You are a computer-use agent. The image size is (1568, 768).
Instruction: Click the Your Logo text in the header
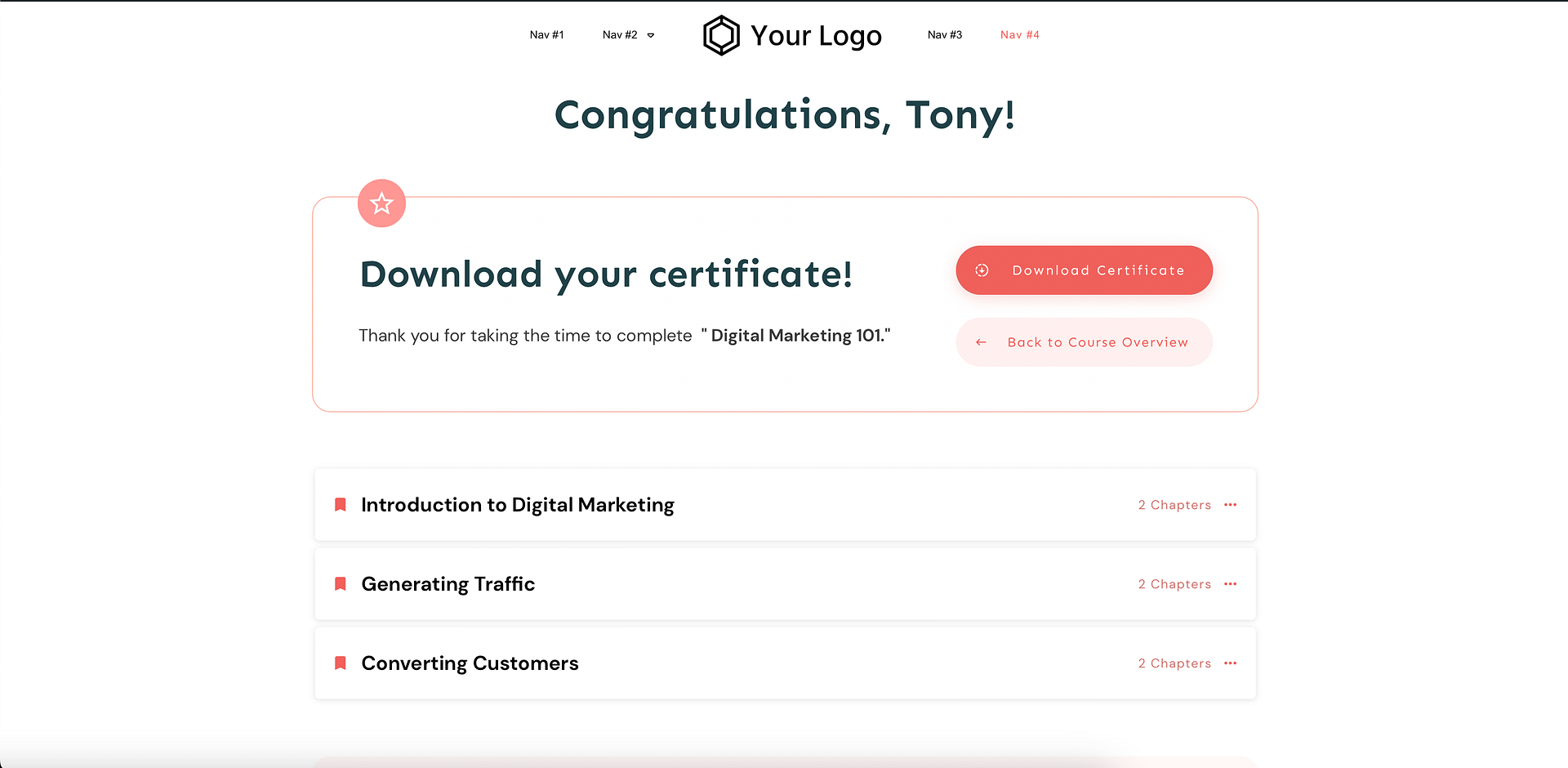coord(816,34)
